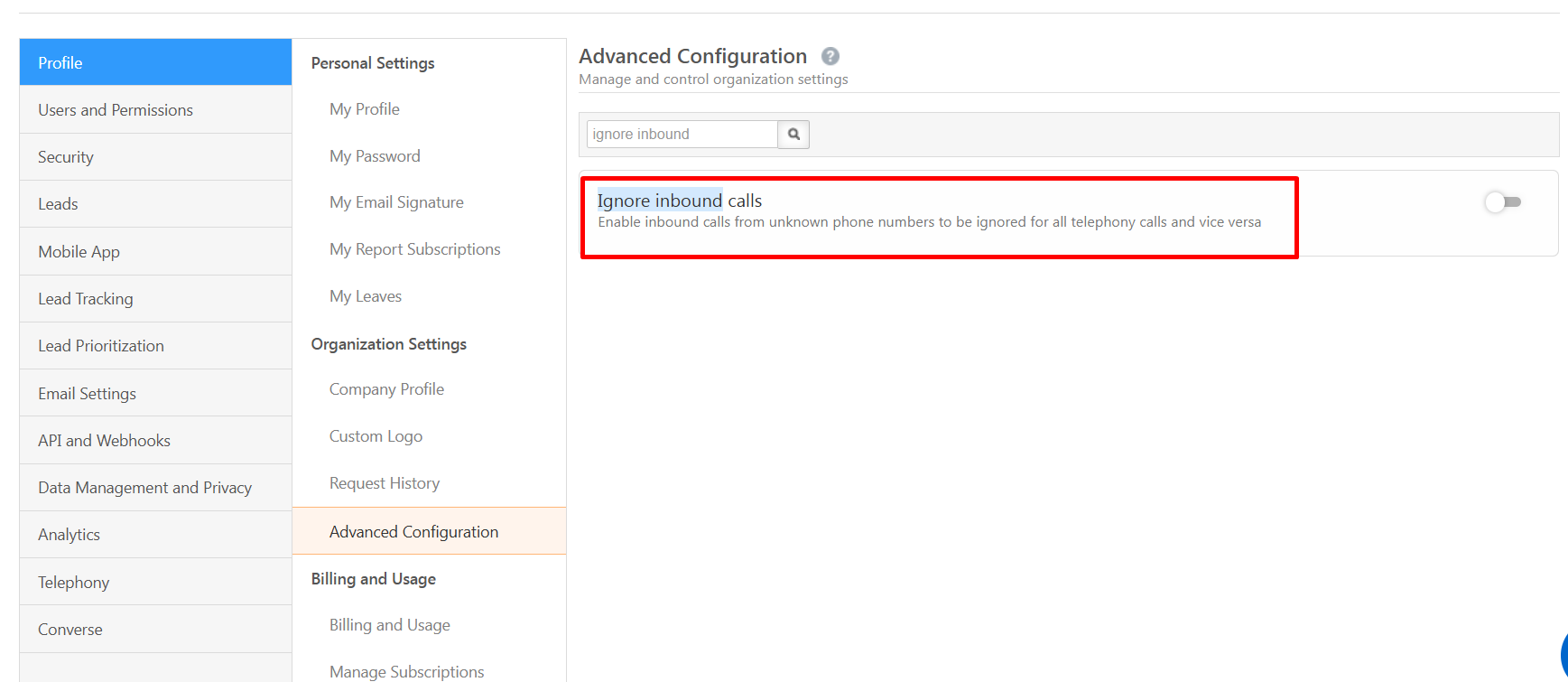Select the Advanced Configuration item
The image size is (1568, 682).
click(413, 532)
